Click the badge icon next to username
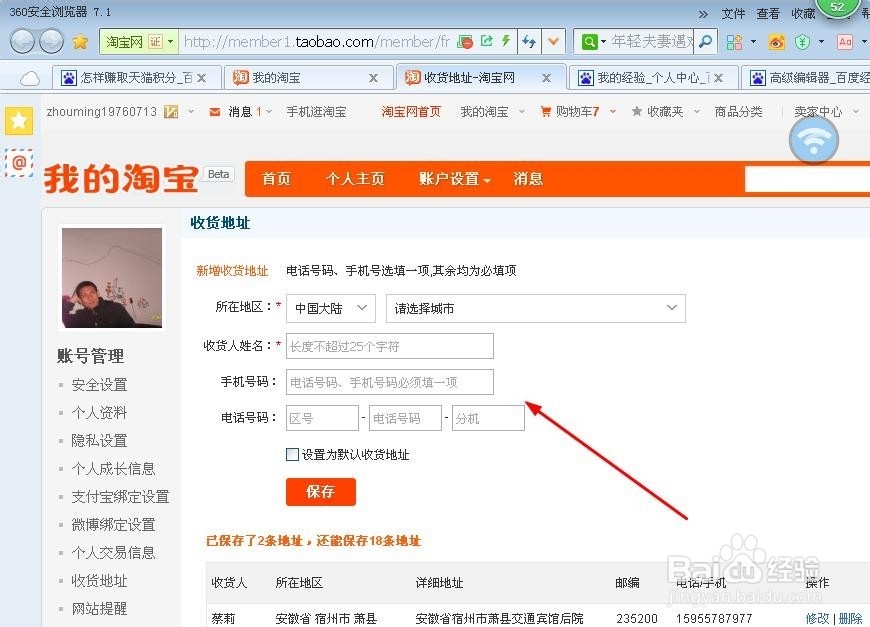Image resolution: width=870 pixels, height=627 pixels. pos(171,112)
